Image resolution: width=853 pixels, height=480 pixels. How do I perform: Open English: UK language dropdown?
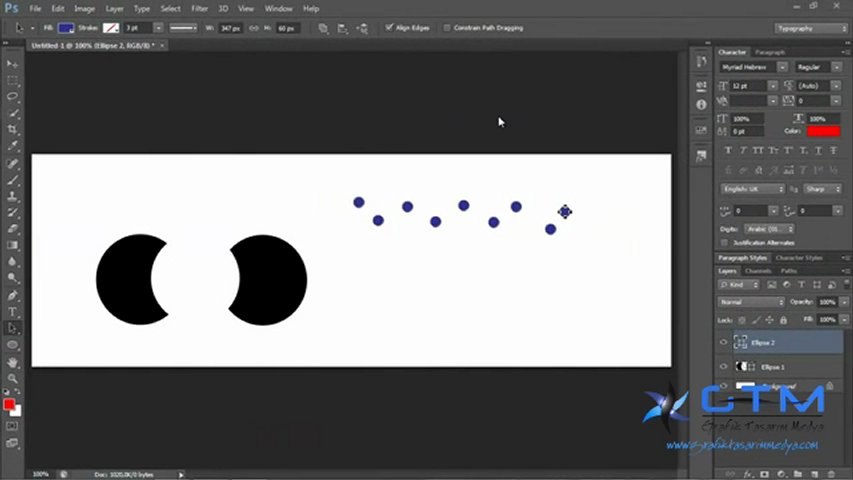753,189
